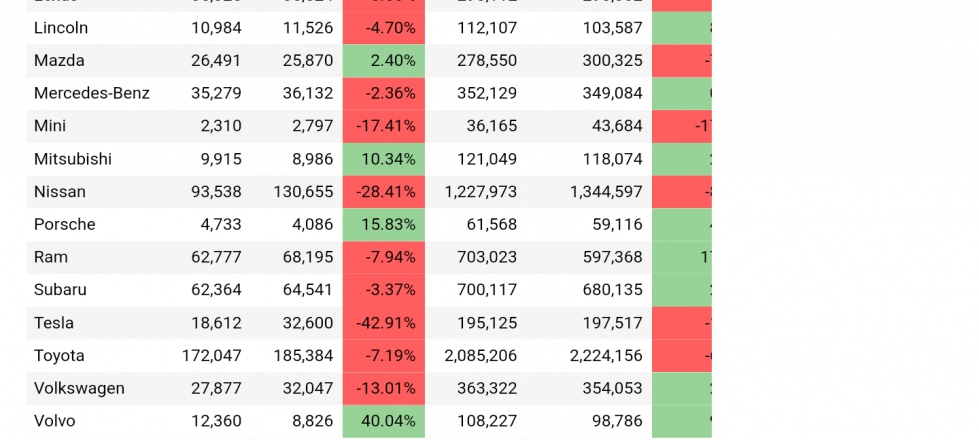The image size is (979, 440).
Task: Select Toyota's 172,047 monthly figure
Action: coord(212,356)
